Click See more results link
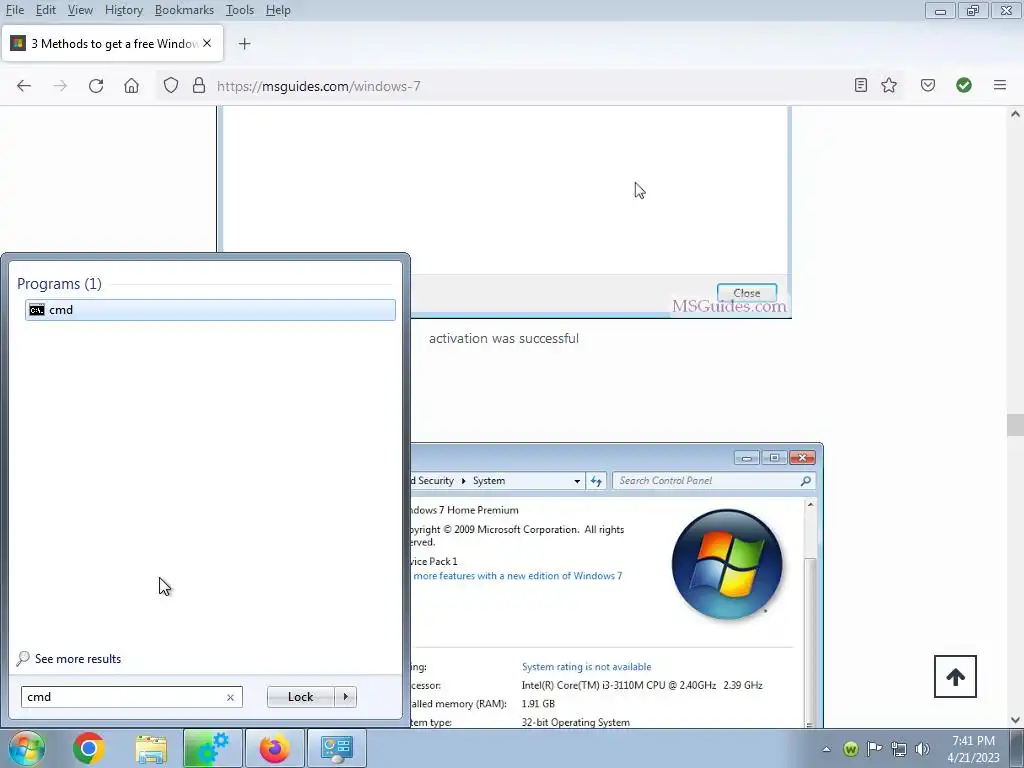 coord(78,658)
